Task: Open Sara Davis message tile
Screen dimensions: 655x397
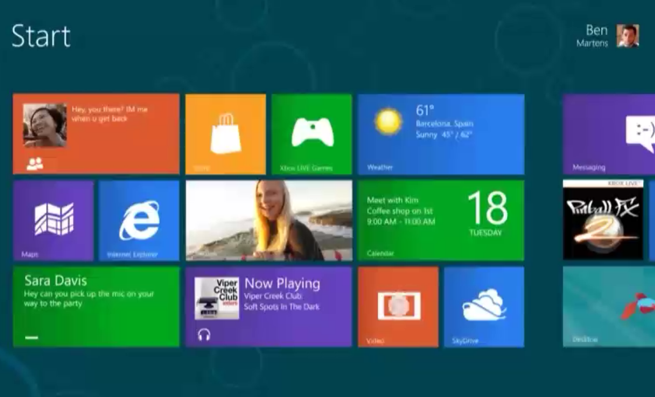Action: click(96, 307)
